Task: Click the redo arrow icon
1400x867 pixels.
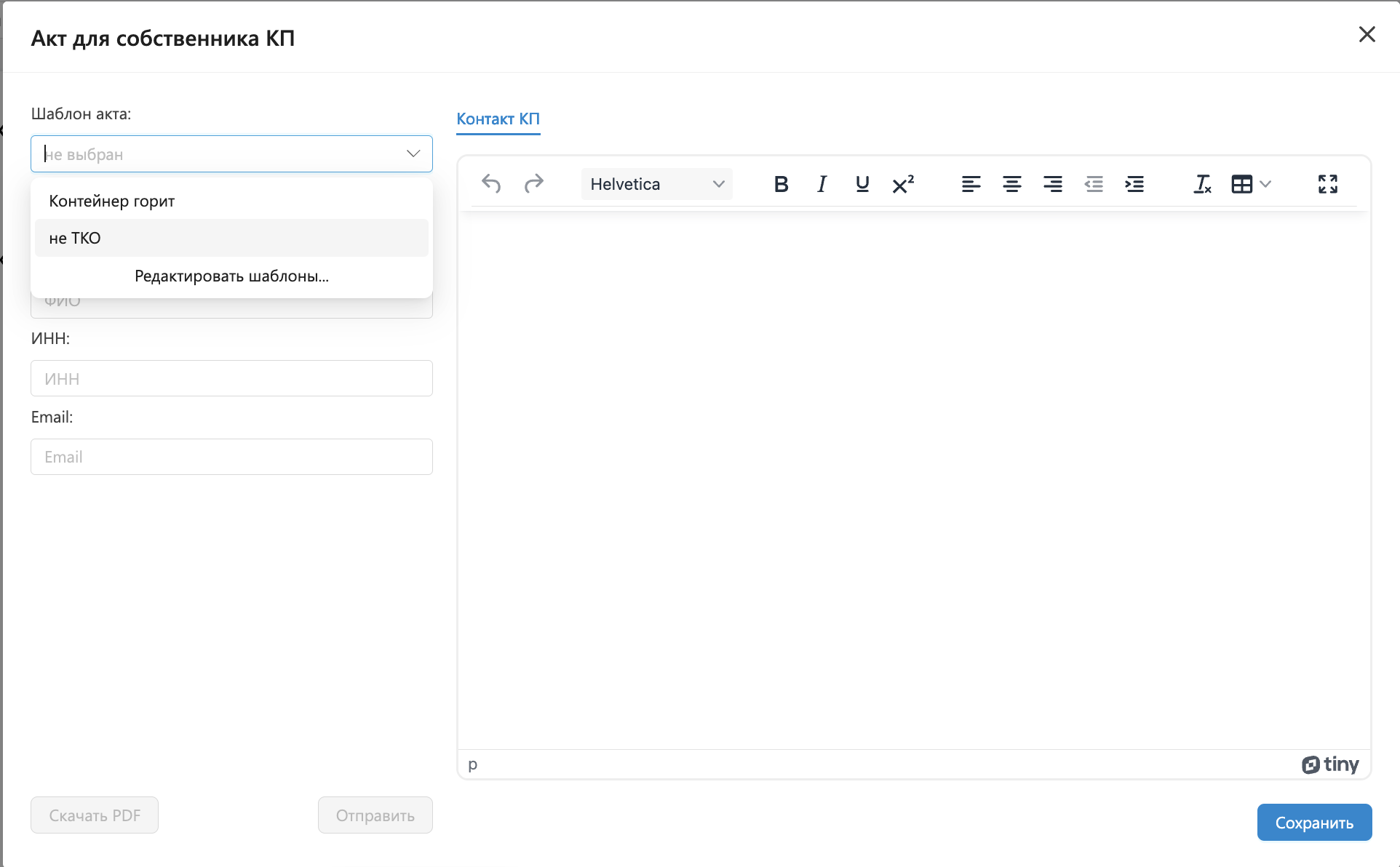Action: tap(533, 184)
